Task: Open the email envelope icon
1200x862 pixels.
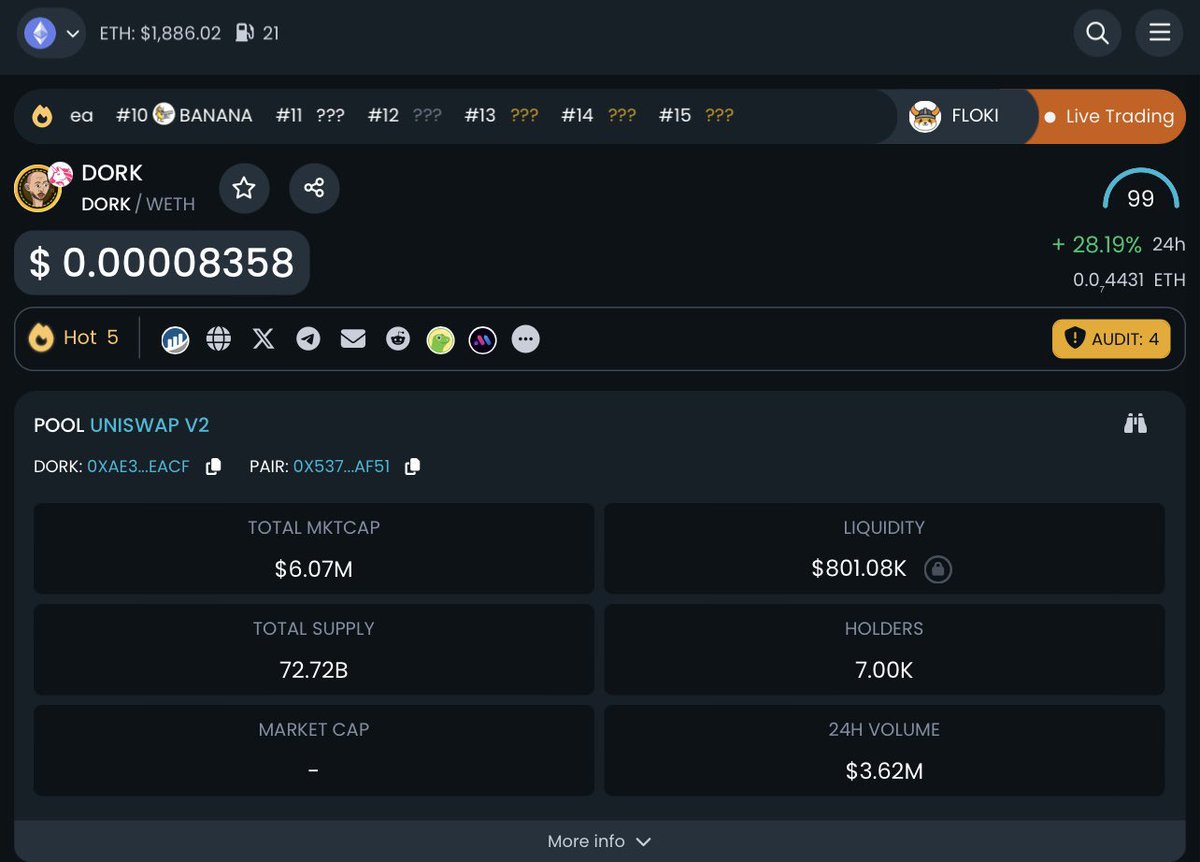Action: point(353,339)
